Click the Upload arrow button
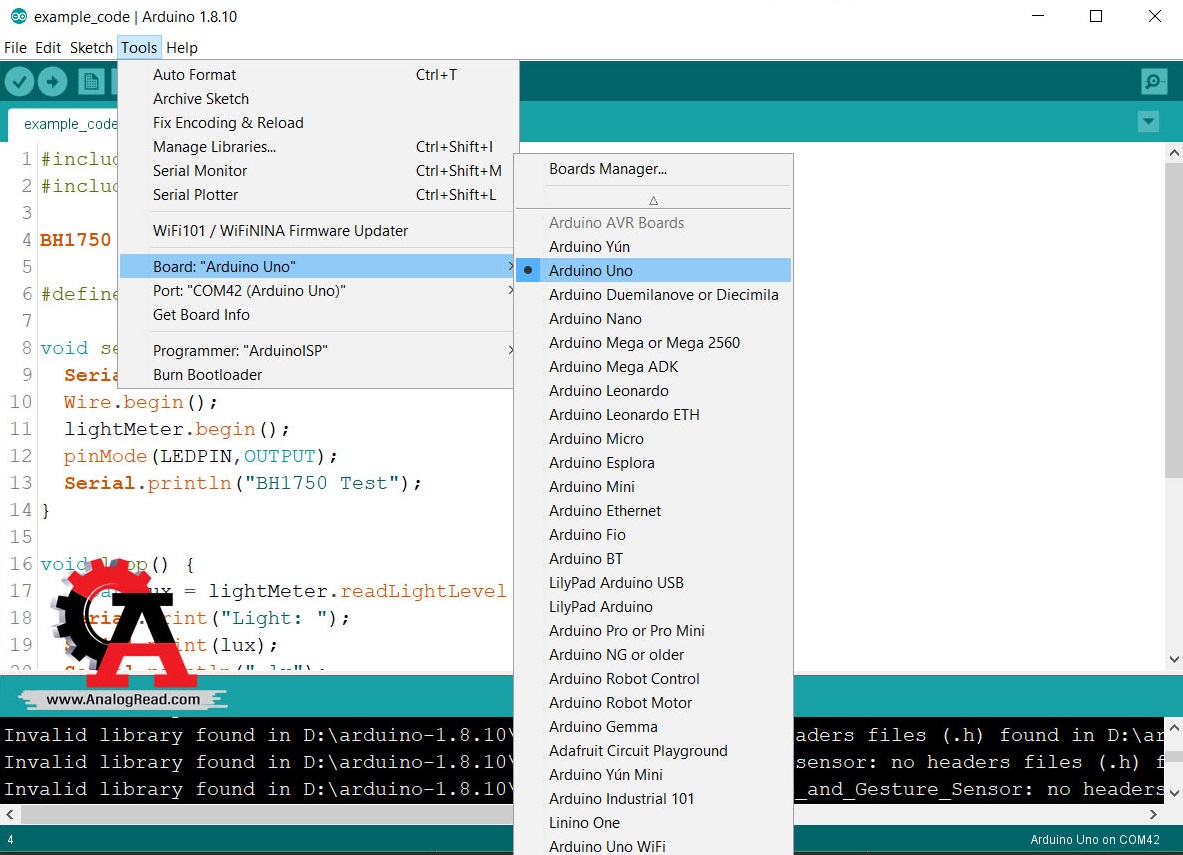The height and width of the screenshot is (855, 1183). pos(52,82)
